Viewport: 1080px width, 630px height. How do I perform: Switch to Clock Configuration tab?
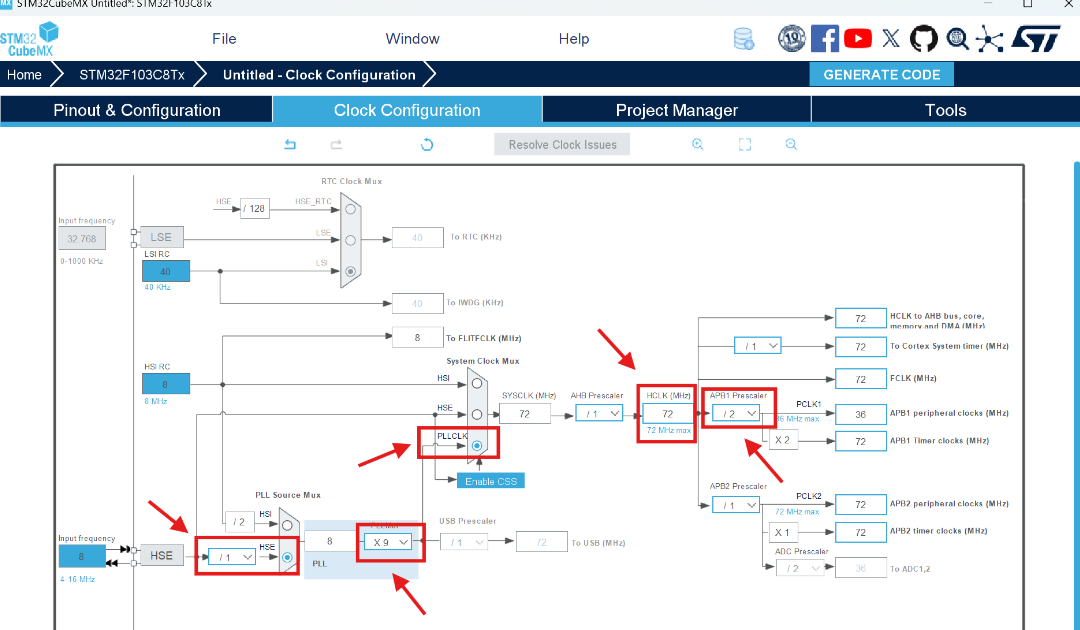pyautogui.click(x=407, y=110)
